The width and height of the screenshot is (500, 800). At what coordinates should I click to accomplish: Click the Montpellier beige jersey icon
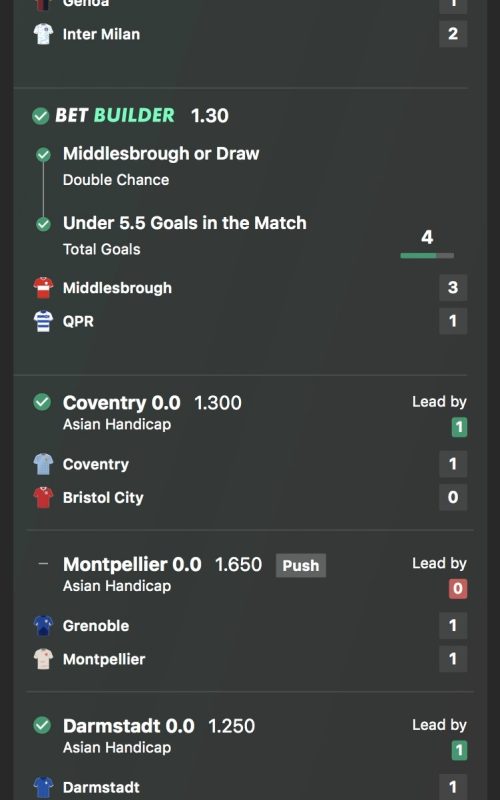pos(43,659)
